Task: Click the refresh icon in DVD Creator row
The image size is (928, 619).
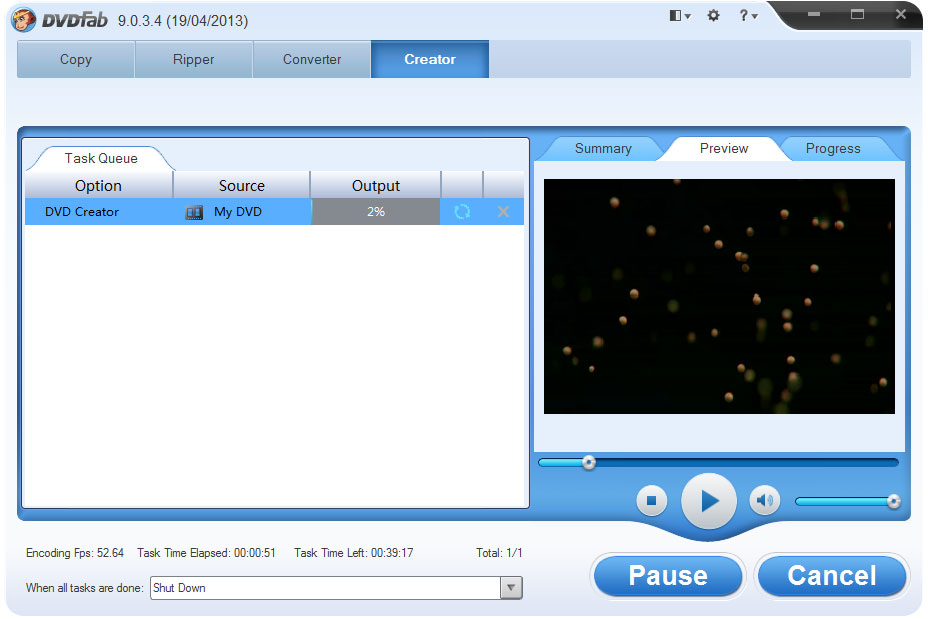Action: pyautogui.click(x=462, y=212)
